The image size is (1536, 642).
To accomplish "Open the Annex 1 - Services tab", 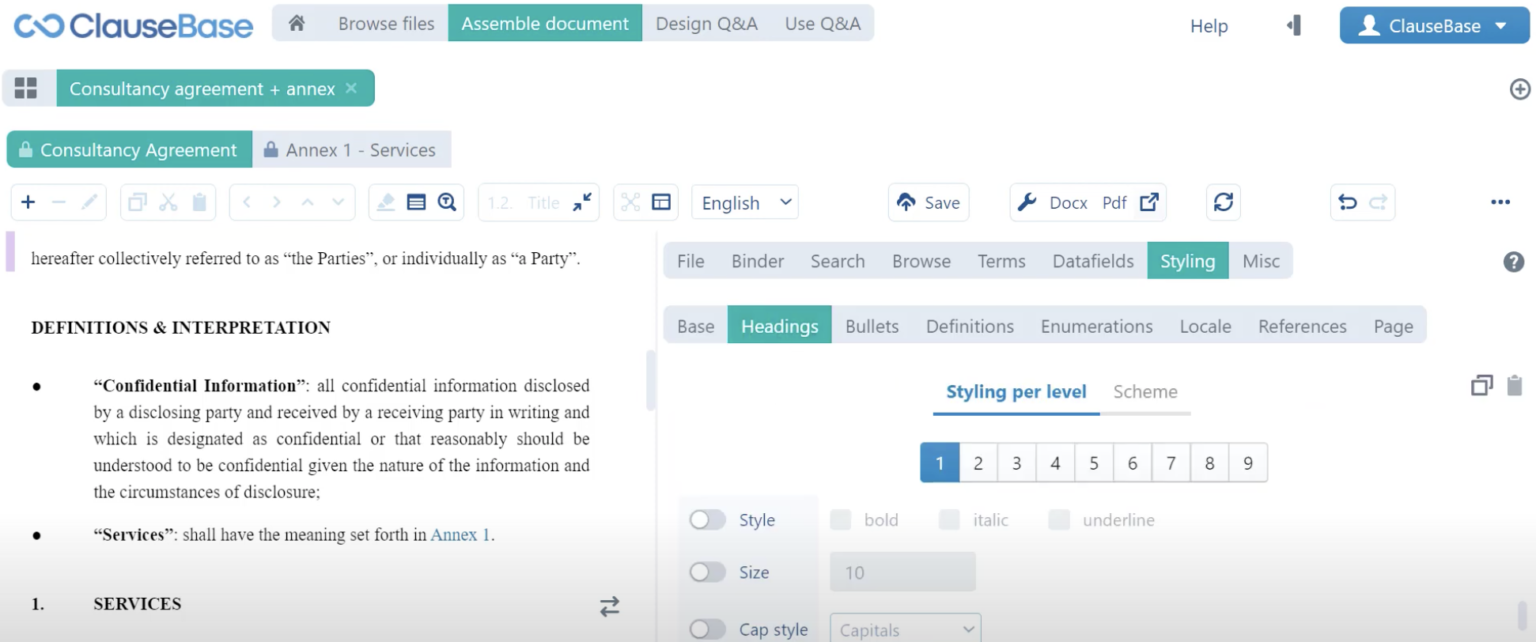I will (351, 150).
